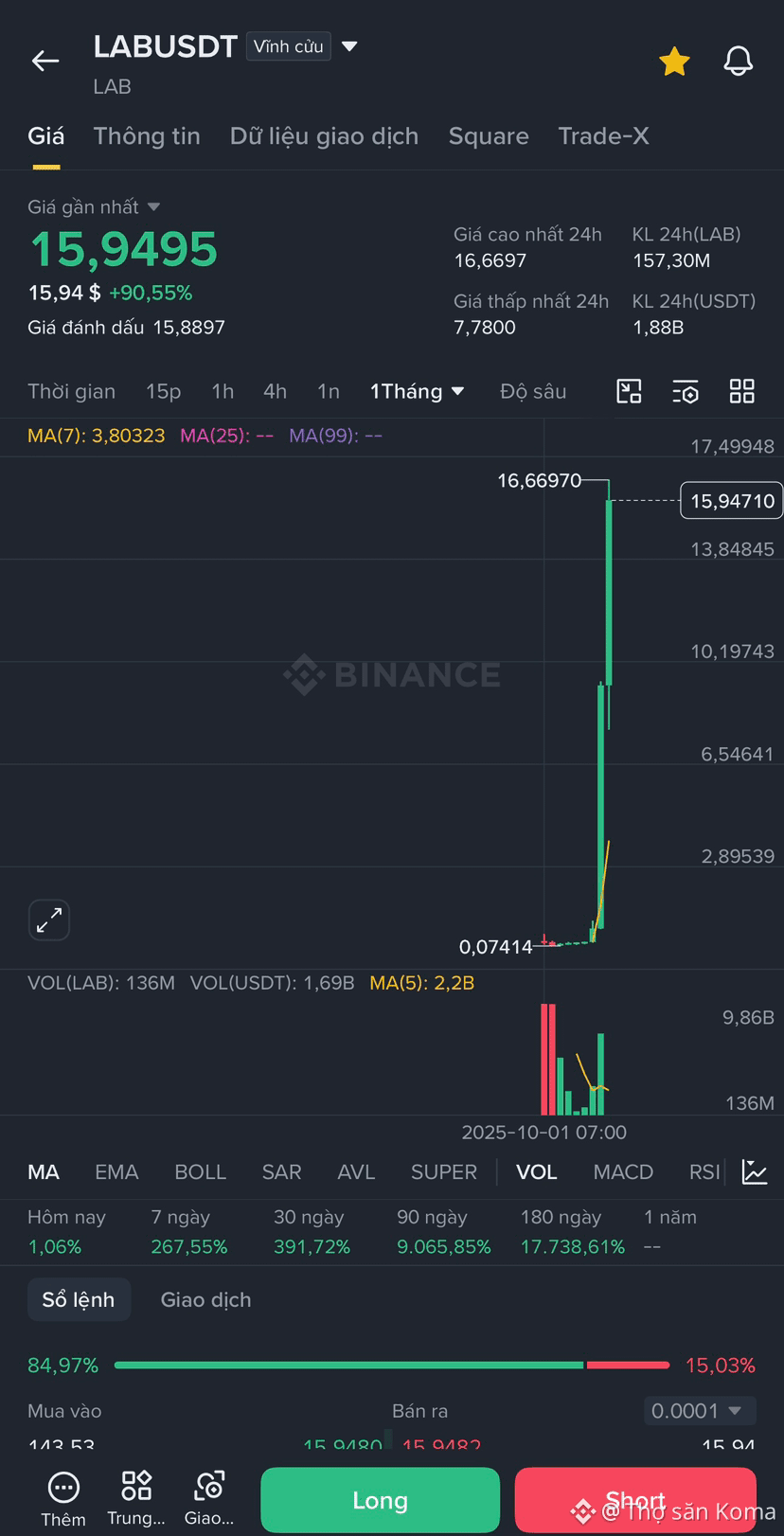The width and height of the screenshot is (784, 1536).
Task: Toggle the VOL sub-indicator
Action: pos(536,1172)
